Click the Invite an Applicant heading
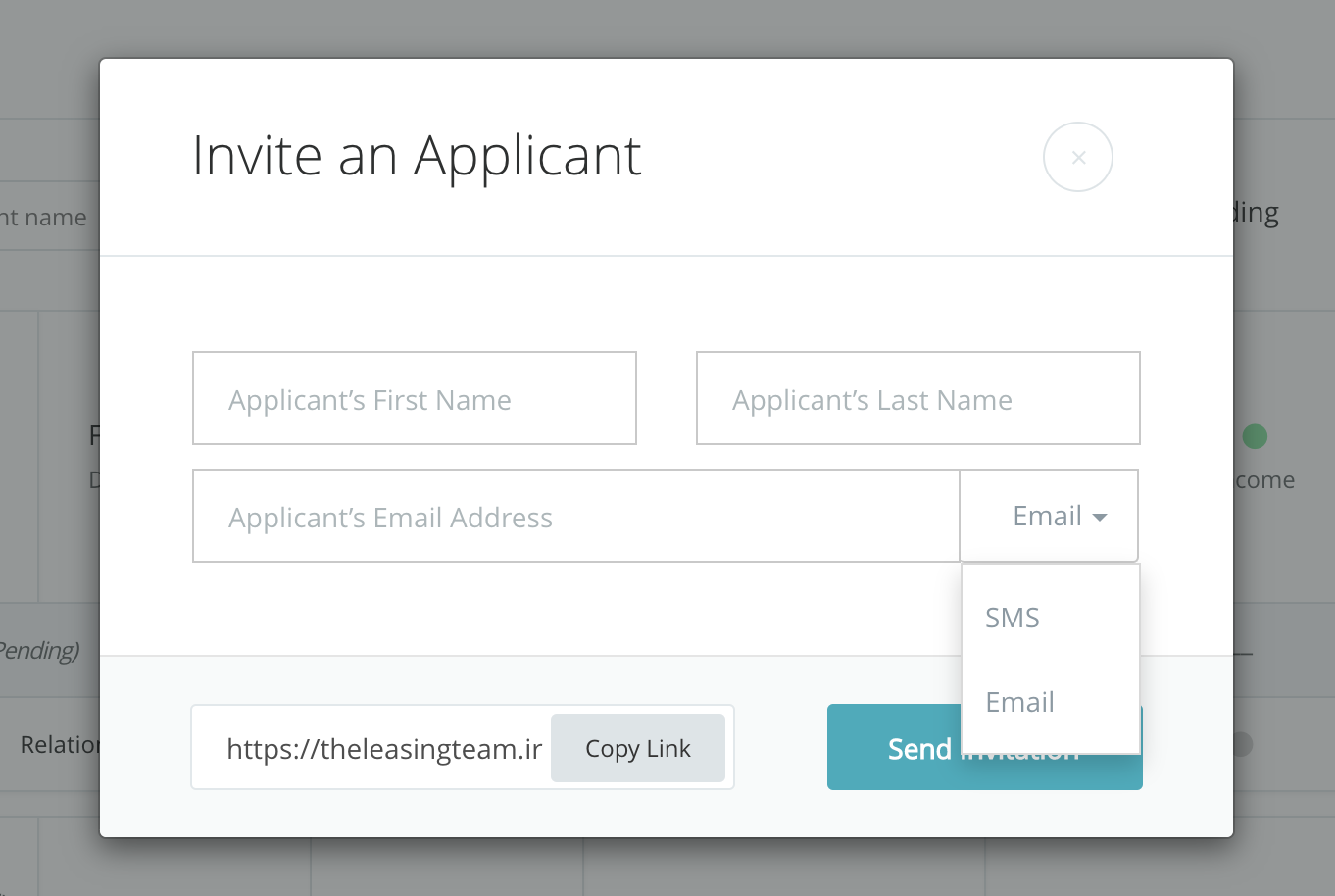1335x896 pixels. pyautogui.click(x=417, y=156)
